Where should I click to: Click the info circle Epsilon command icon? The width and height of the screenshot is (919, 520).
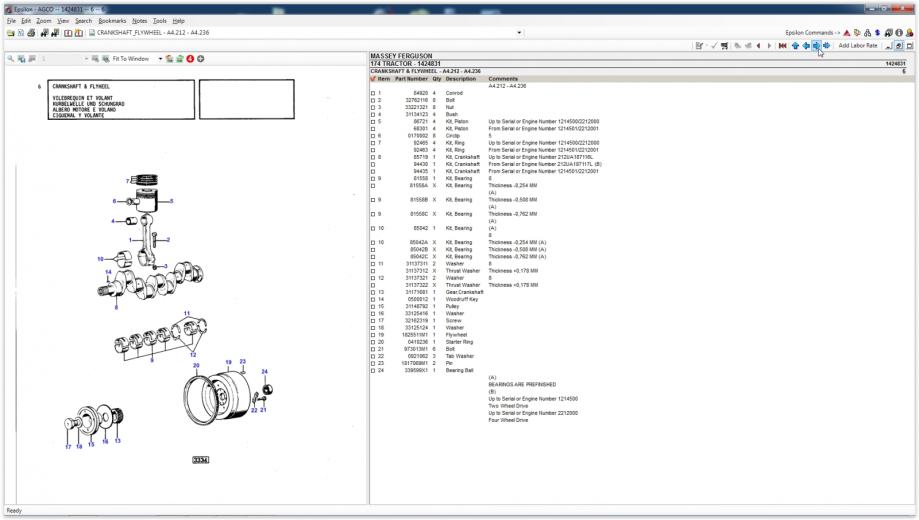click(x=898, y=33)
